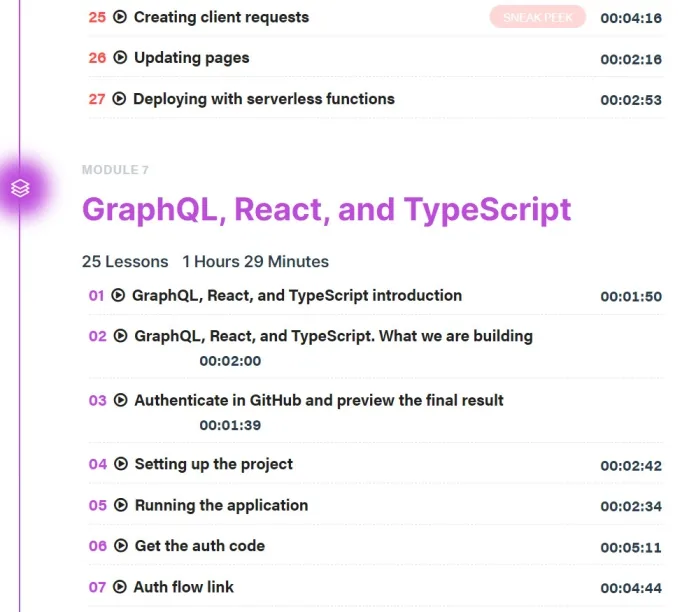Click purple lesson number 01
The image size is (682, 612).
pos(96,296)
